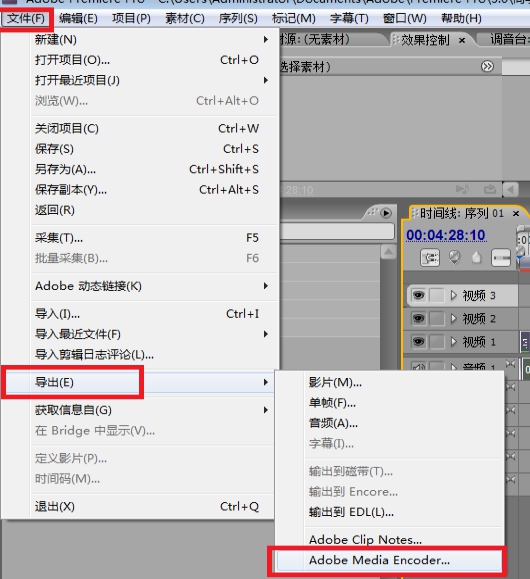Image resolution: width=530 pixels, height=579 pixels.
Task: Select the 时间线: 序列 01 tab
Action: click(x=462, y=213)
